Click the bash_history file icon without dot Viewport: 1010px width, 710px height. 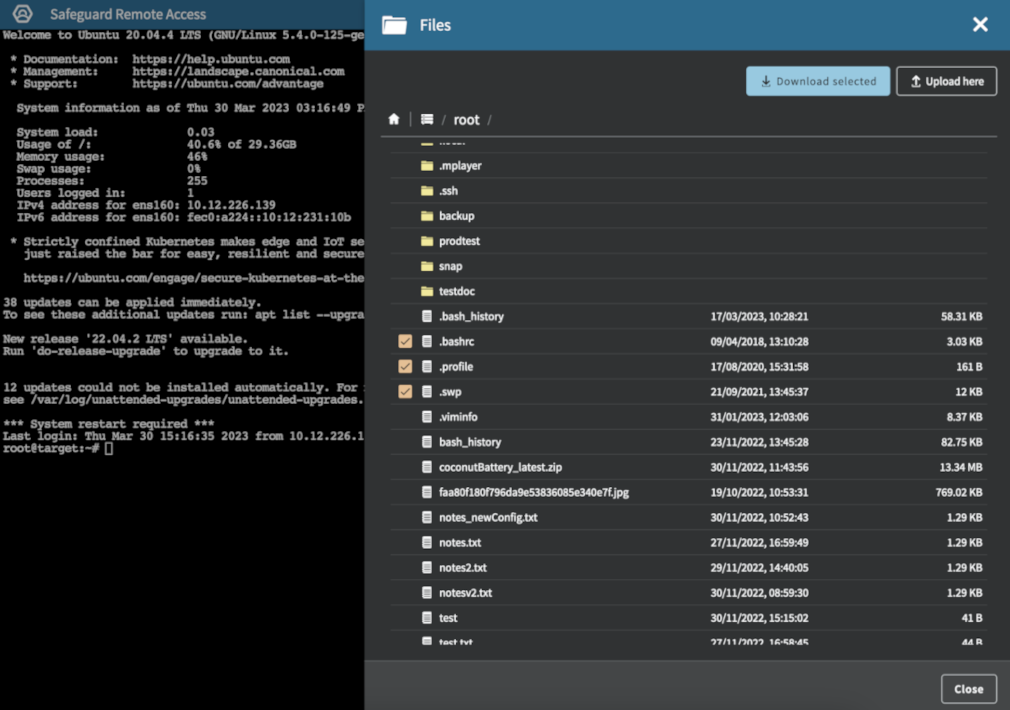[x=426, y=442]
